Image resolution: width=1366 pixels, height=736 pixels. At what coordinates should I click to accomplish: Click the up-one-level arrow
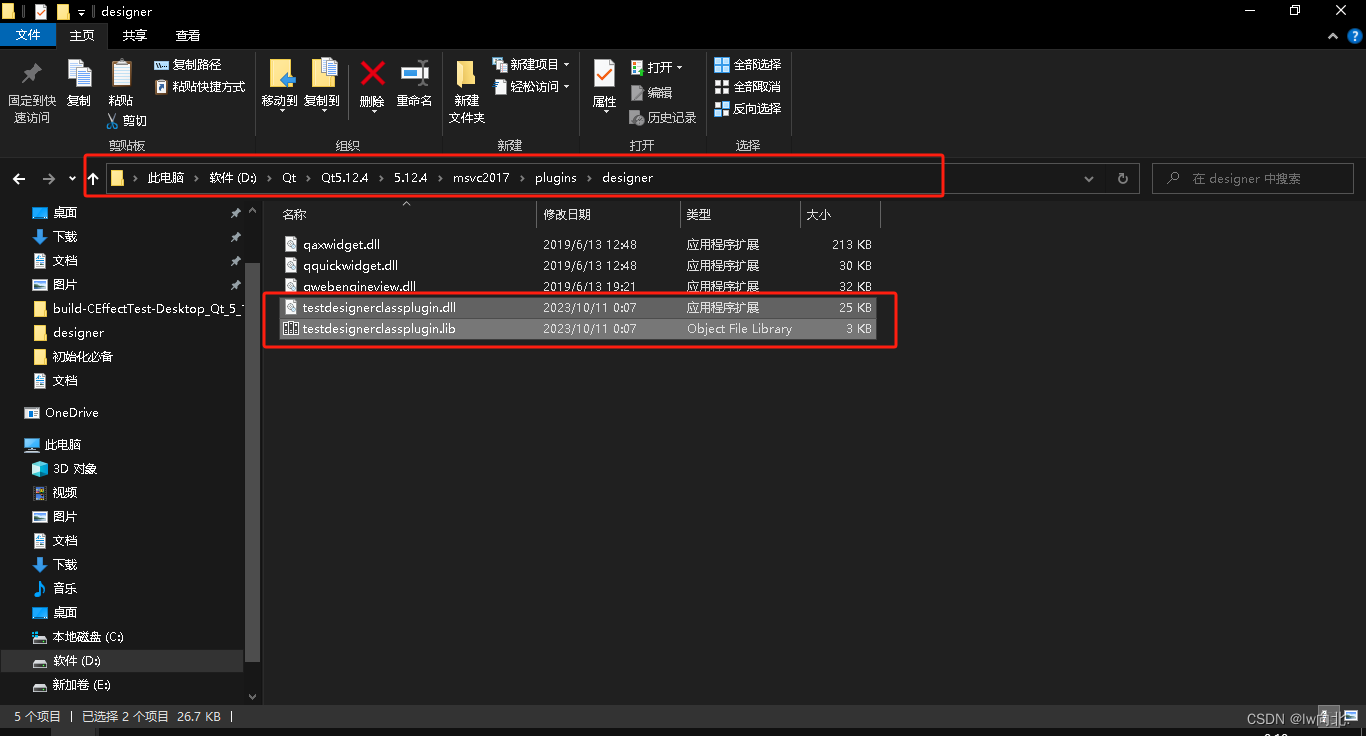(x=93, y=179)
